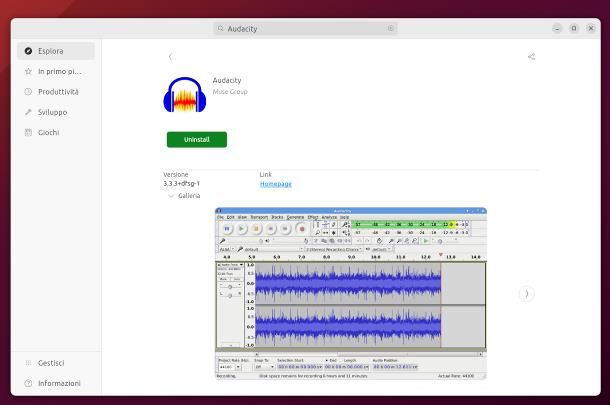Click the Versione label
Image resolution: width=610 pixels, height=405 pixels.
[175, 175]
